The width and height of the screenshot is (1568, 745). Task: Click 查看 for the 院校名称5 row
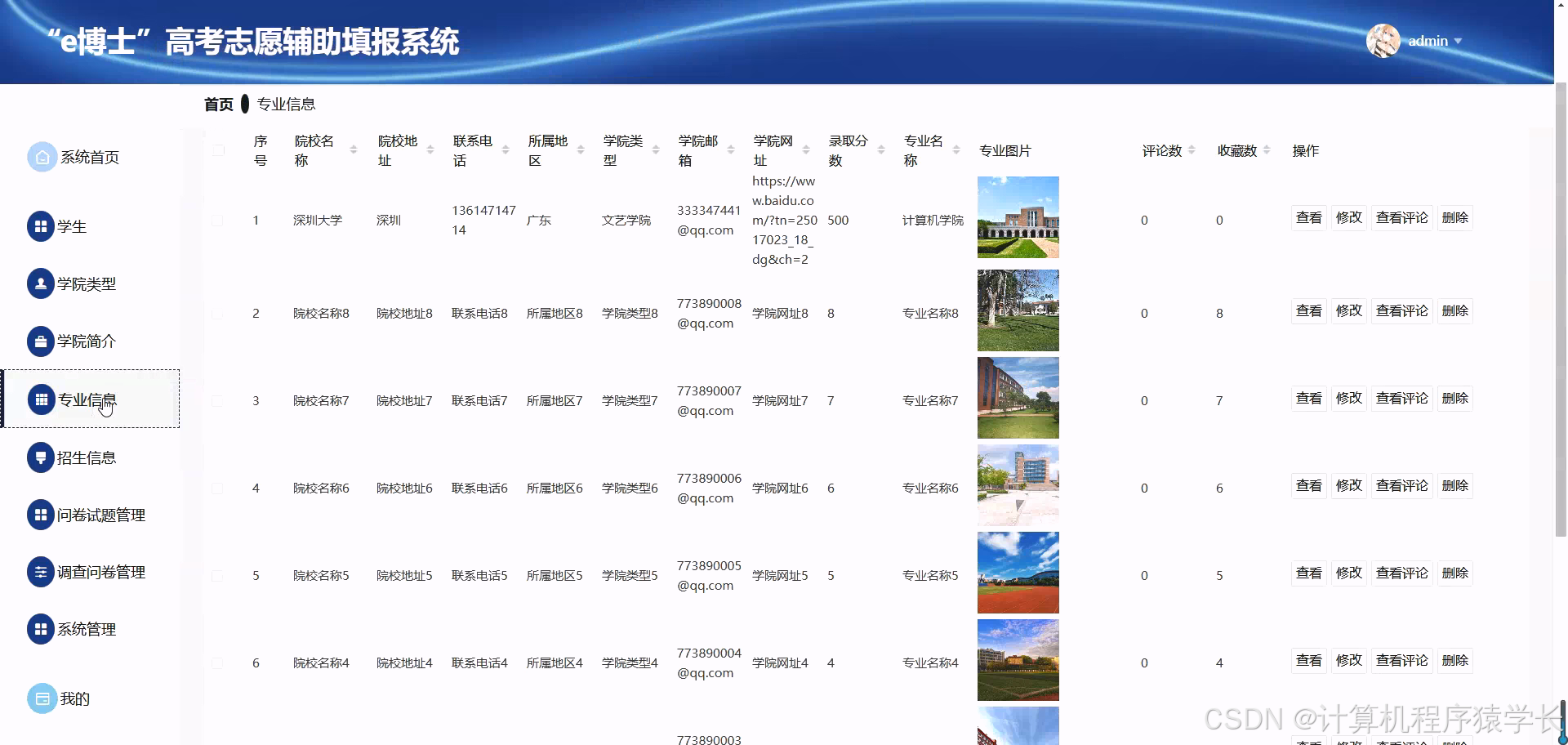[1309, 573]
